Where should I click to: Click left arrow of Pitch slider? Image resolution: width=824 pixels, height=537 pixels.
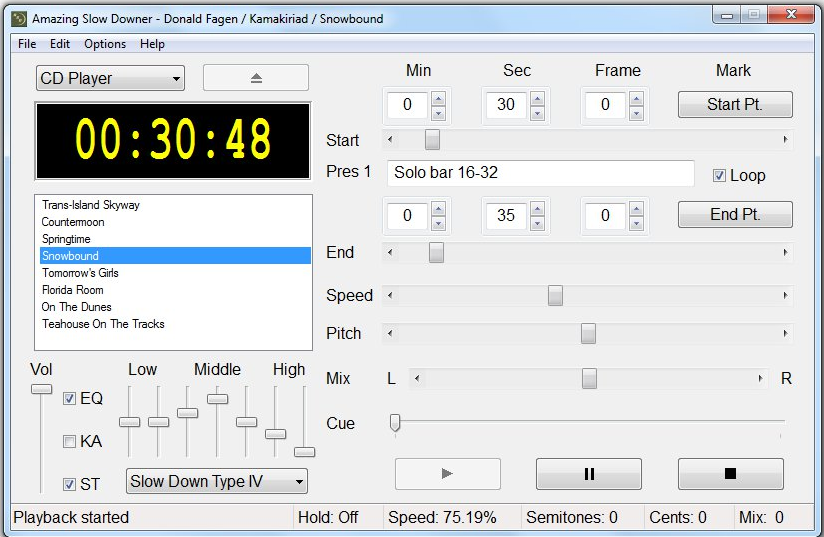390,333
